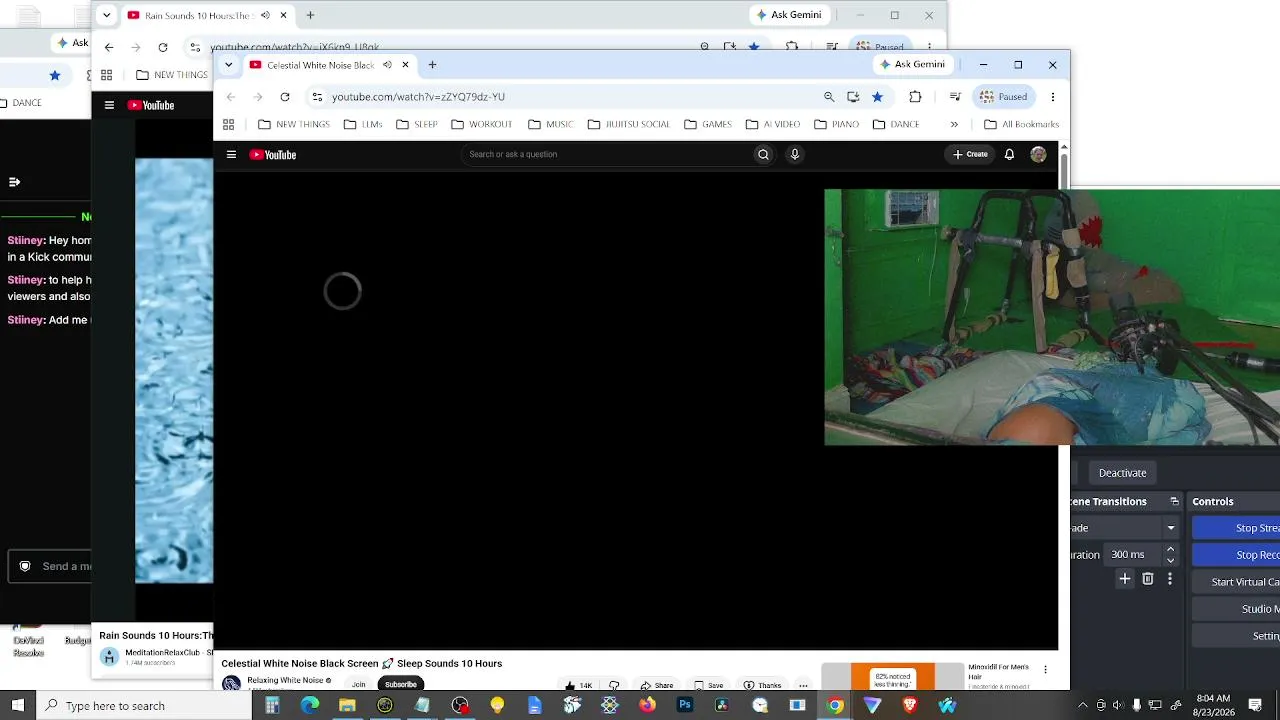This screenshot has width=1280, height=720.
Task: Open Photoshop from the taskbar
Action: click(685, 706)
